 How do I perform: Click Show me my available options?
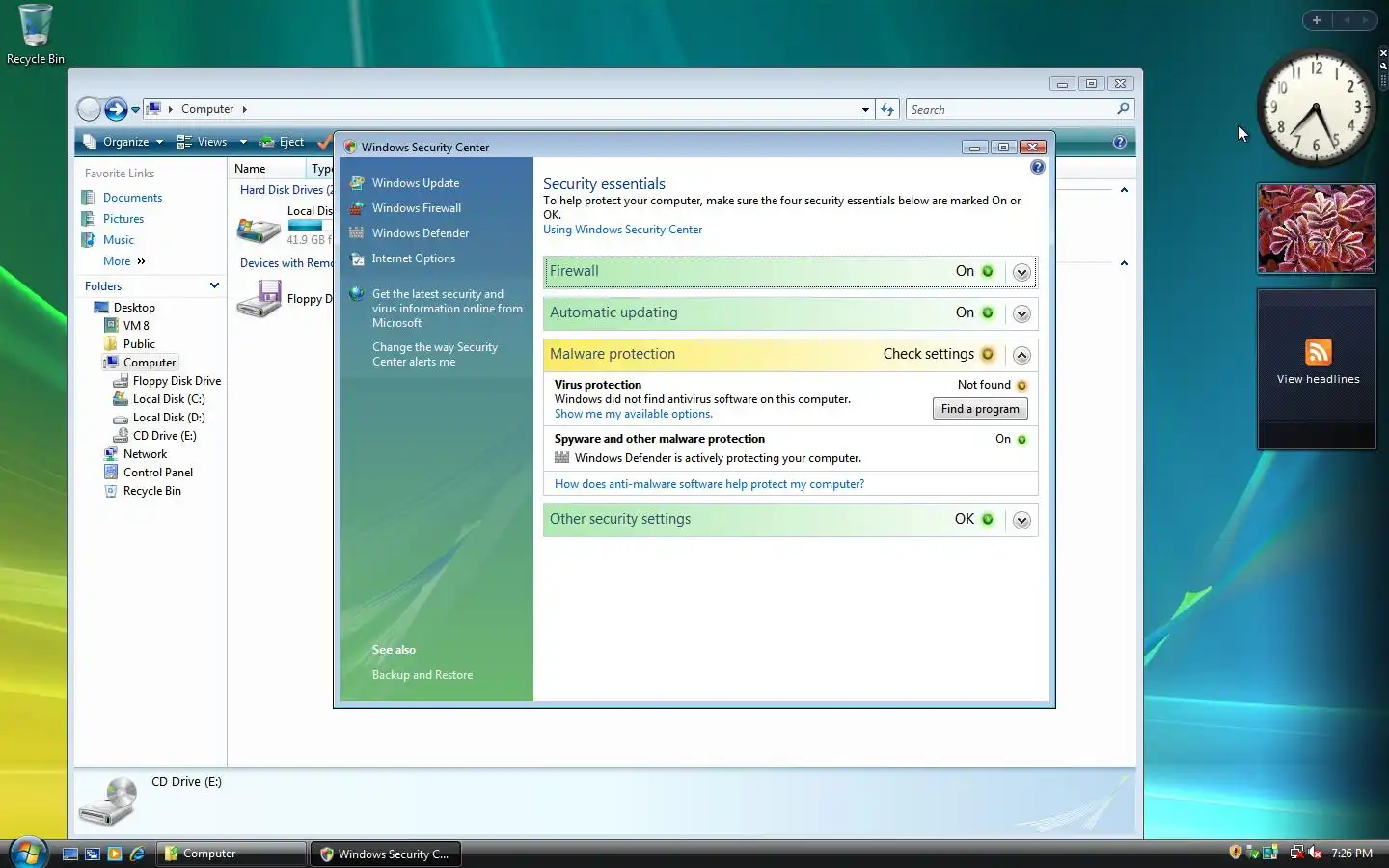634,414
